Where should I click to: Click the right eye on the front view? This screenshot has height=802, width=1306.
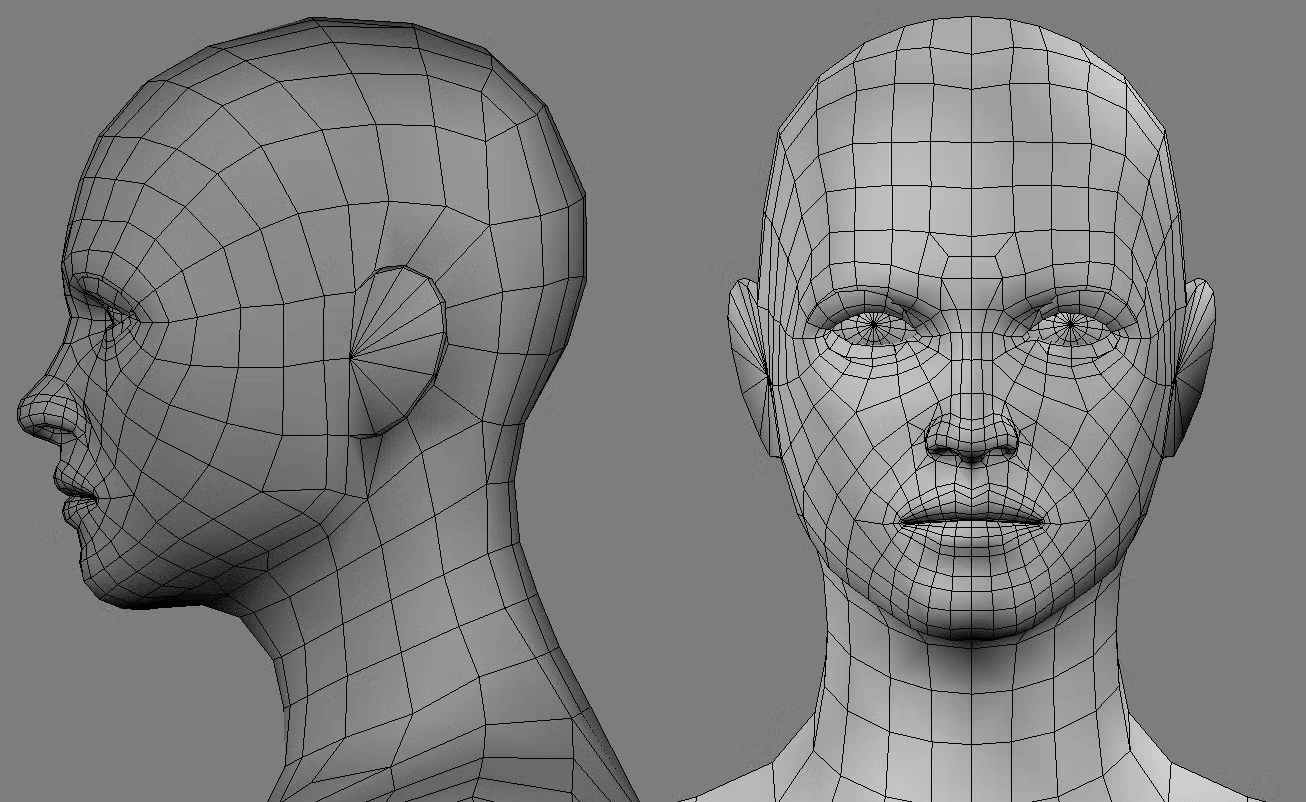[x=1068, y=323]
